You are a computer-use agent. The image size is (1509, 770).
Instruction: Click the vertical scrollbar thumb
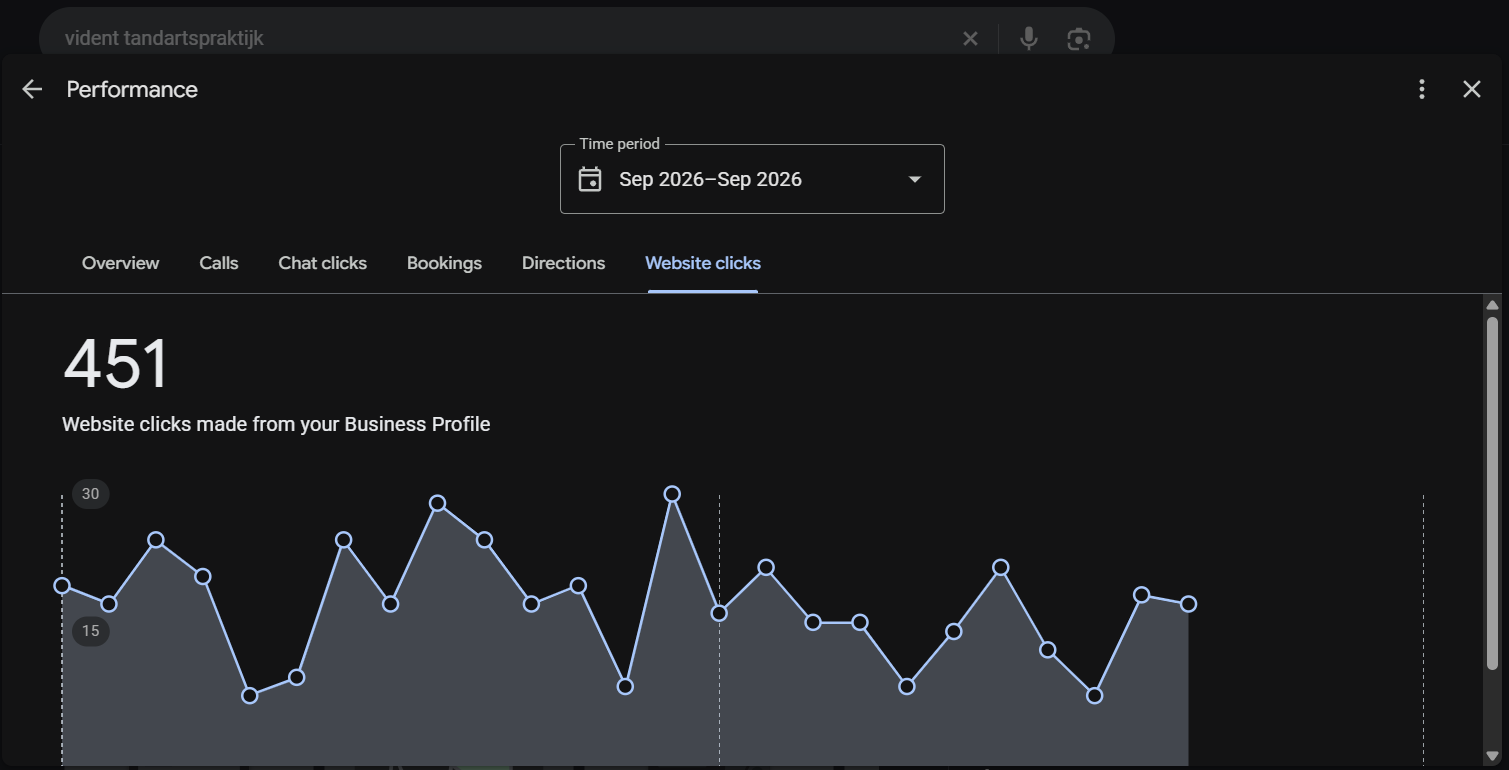click(x=1492, y=493)
